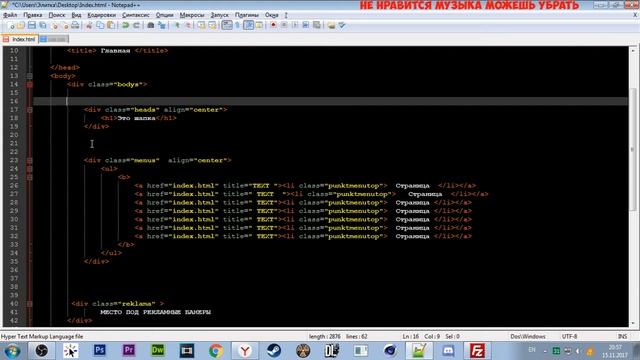Toggle synchronized horizontal scrolling icon

coord(212,25)
